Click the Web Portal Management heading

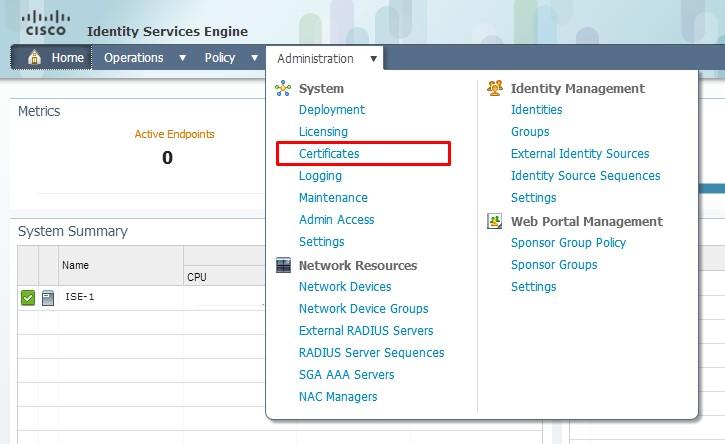587,222
